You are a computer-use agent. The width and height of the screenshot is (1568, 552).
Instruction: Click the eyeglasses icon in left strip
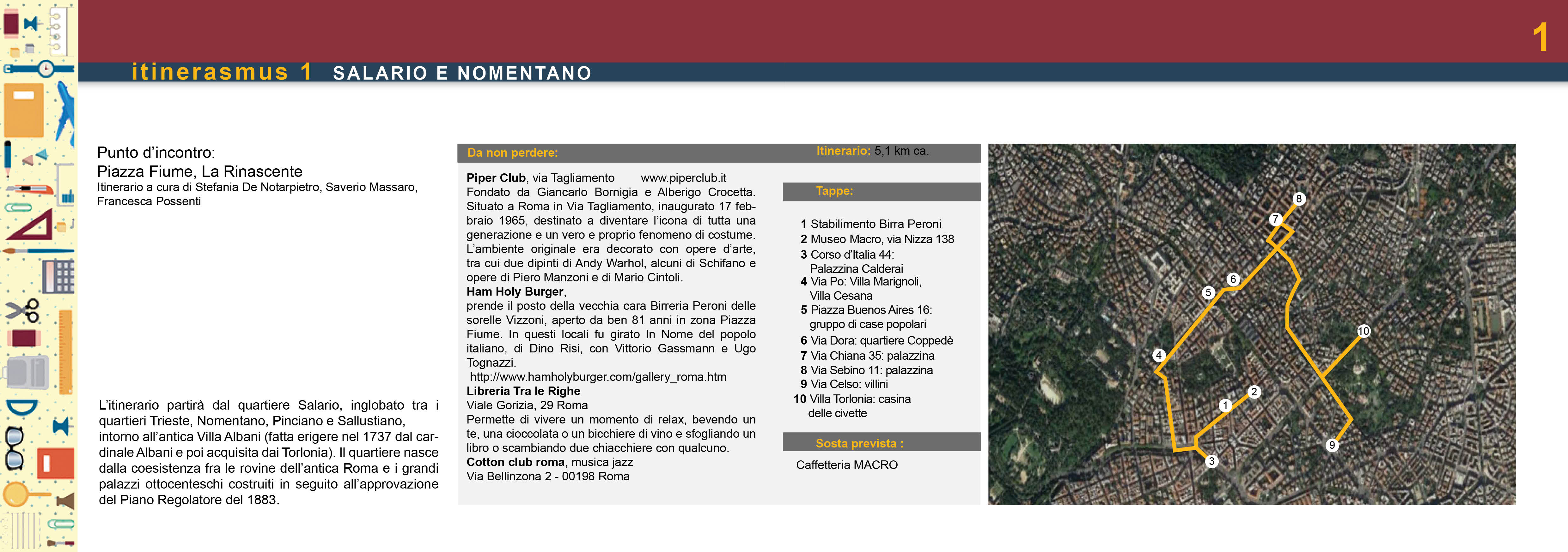[14, 449]
